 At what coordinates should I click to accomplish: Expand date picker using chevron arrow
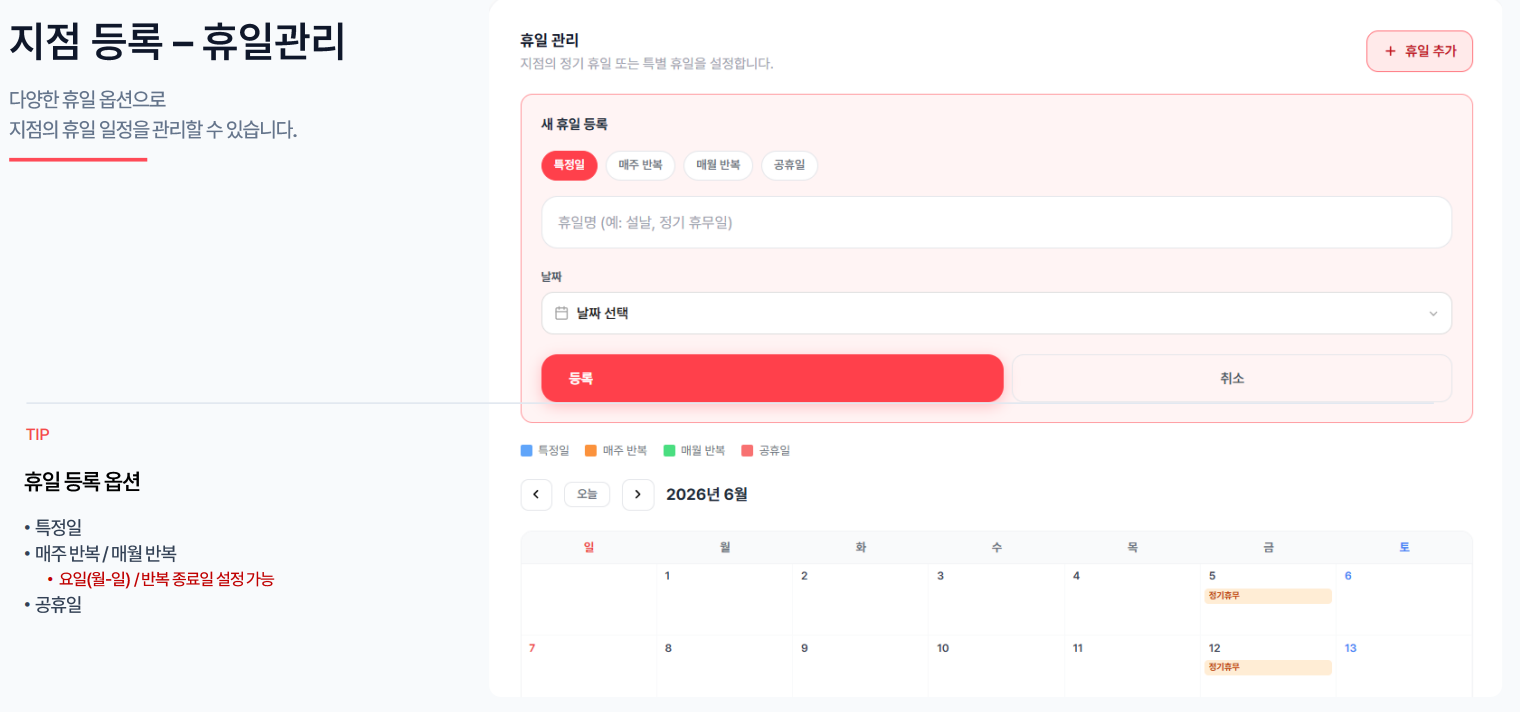click(1433, 314)
